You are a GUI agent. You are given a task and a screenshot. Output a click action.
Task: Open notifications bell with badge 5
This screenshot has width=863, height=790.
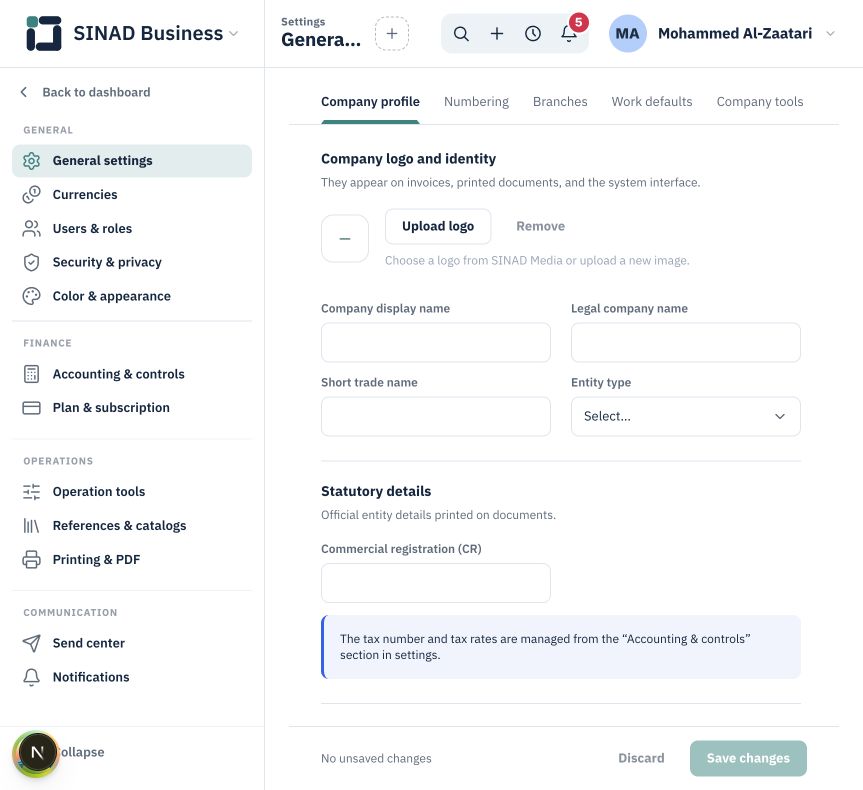[x=569, y=34]
